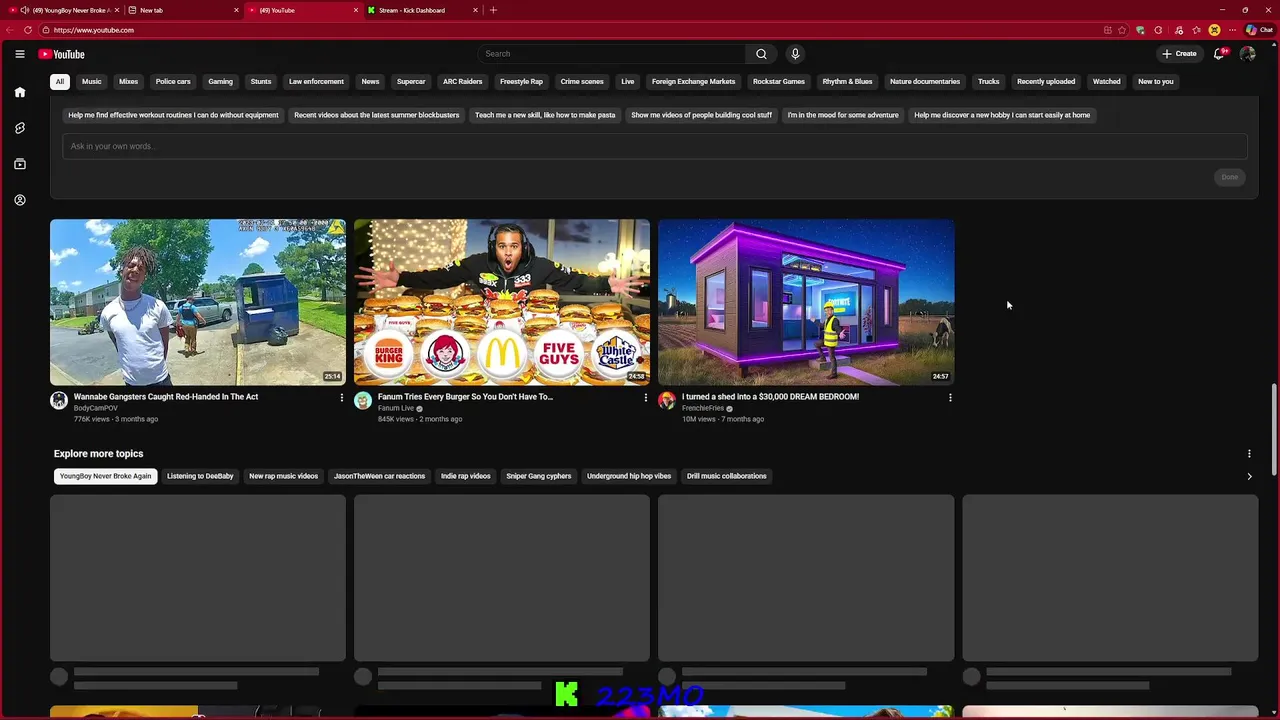This screenshot has height=720, width=1280.
Task: Open Wannabe Gangsters Caught Red-Handed video title
Action: pyautogui.click(x=166, y=397)
